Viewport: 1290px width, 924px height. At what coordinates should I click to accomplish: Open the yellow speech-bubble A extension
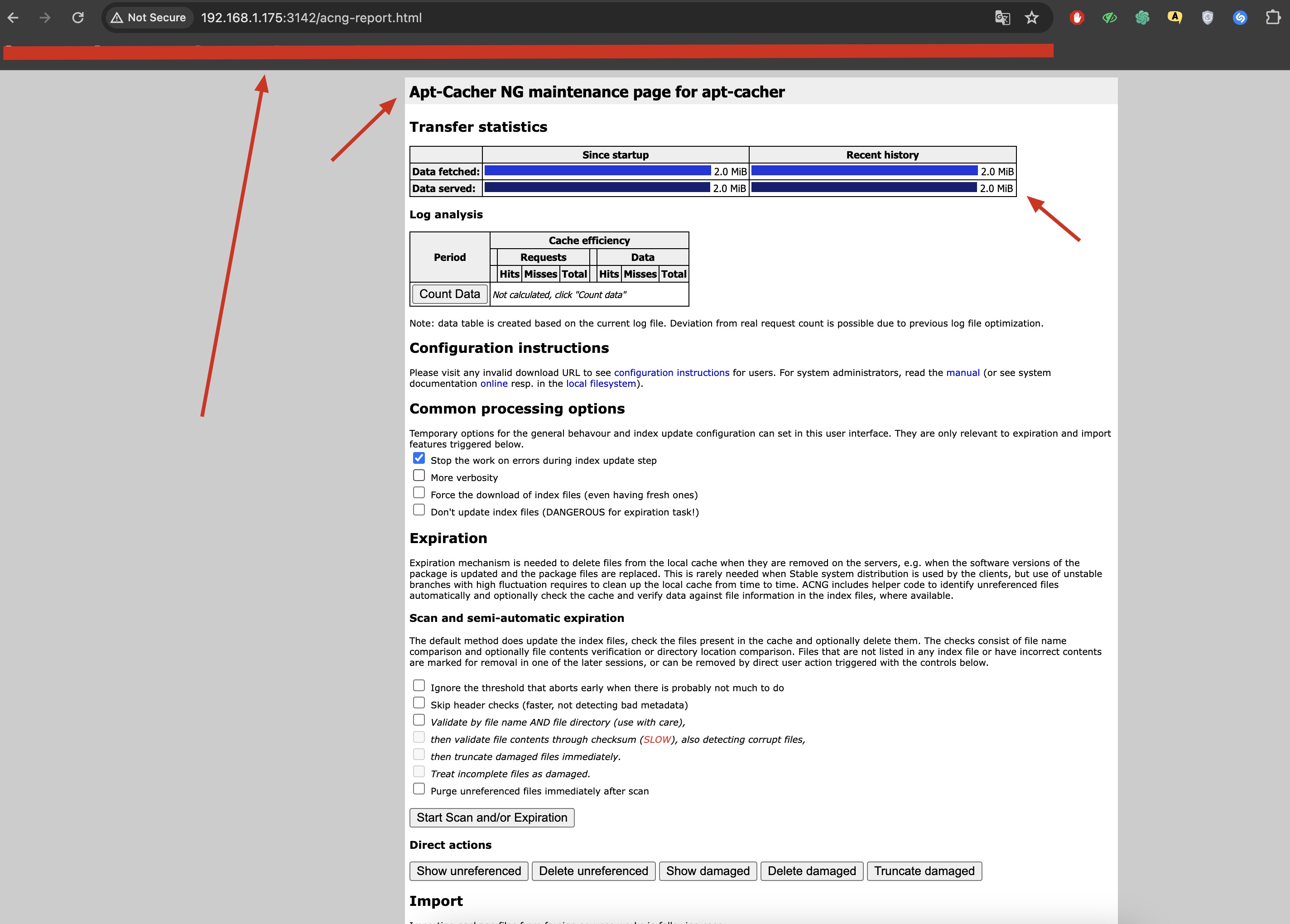[x=1174, y=18]
